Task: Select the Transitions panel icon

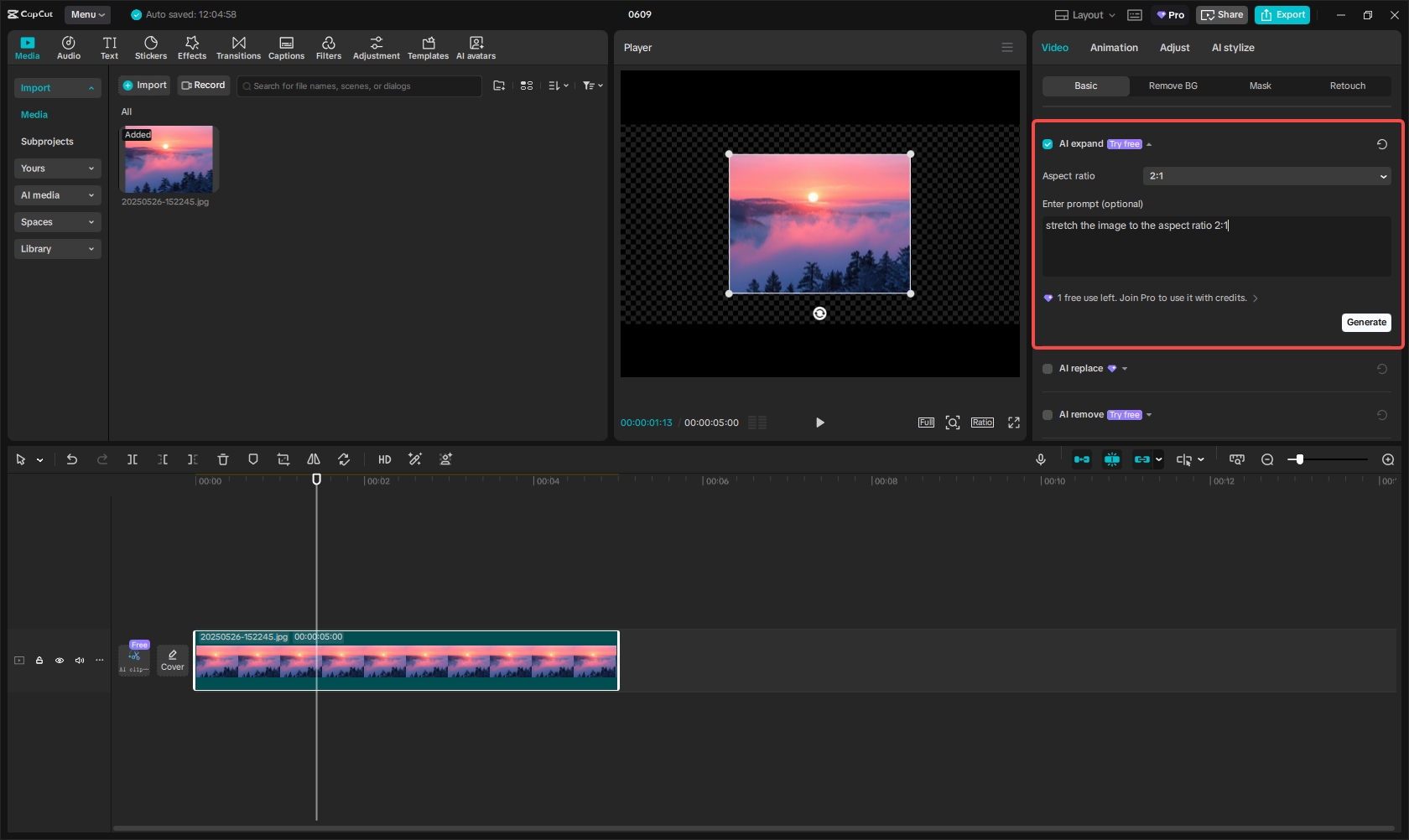Action: click(x=238, y=47)
